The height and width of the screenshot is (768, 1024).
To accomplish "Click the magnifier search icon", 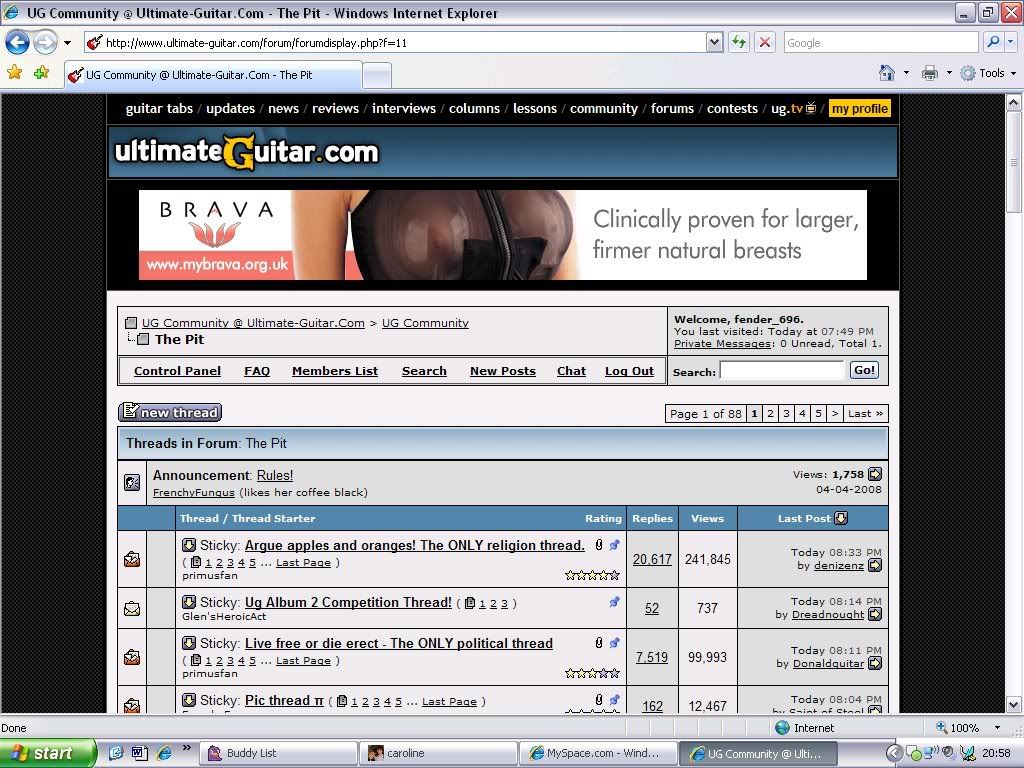I will click(x=993, y=42).
